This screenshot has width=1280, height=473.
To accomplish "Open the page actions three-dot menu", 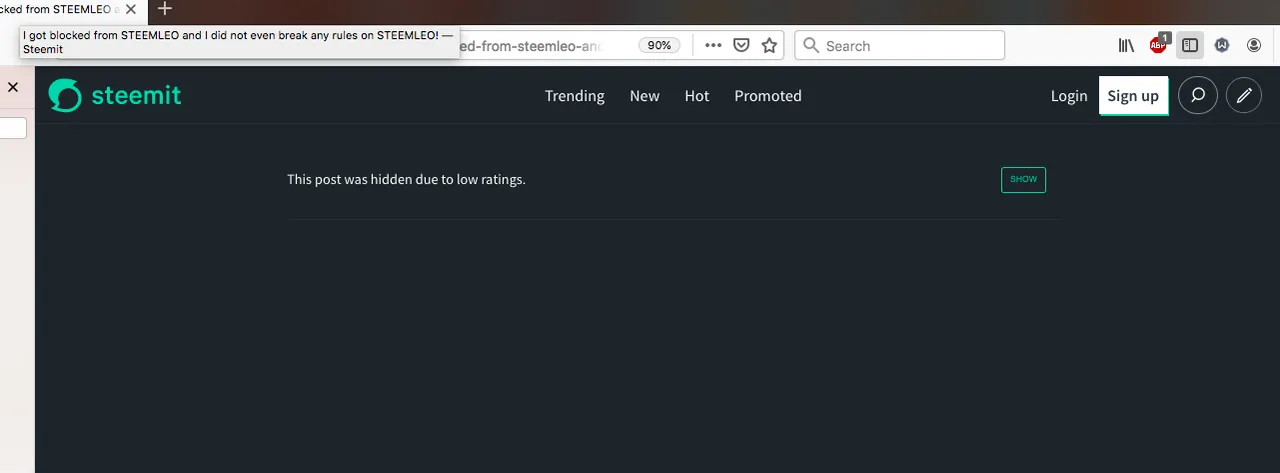I will click(713, 45).
